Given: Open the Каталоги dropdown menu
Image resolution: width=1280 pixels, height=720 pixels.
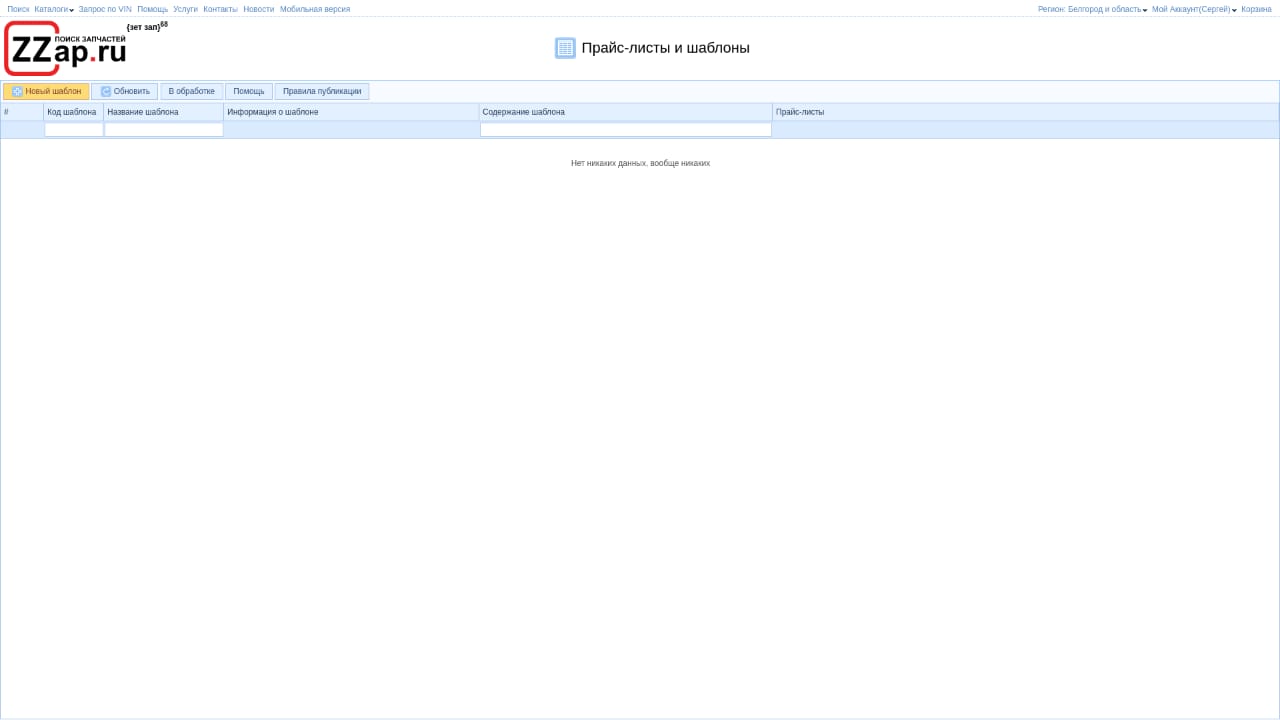Looking at the screenshot, I should 54,9.
